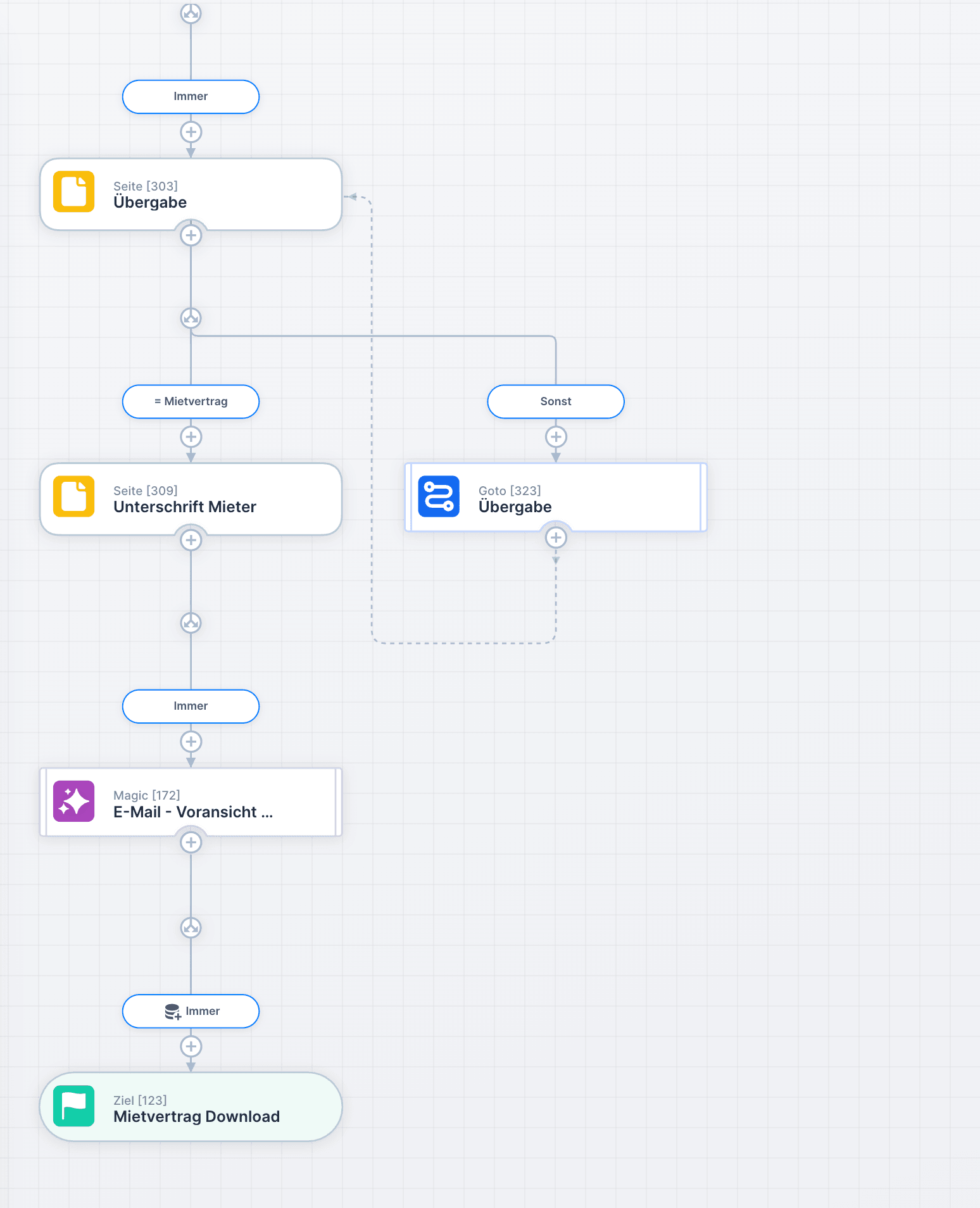Image resolution: width=980 pixels, height=1208 pixels.
Task: Open Magic [172] E-Mail Voransicht node
Action: 191,802
